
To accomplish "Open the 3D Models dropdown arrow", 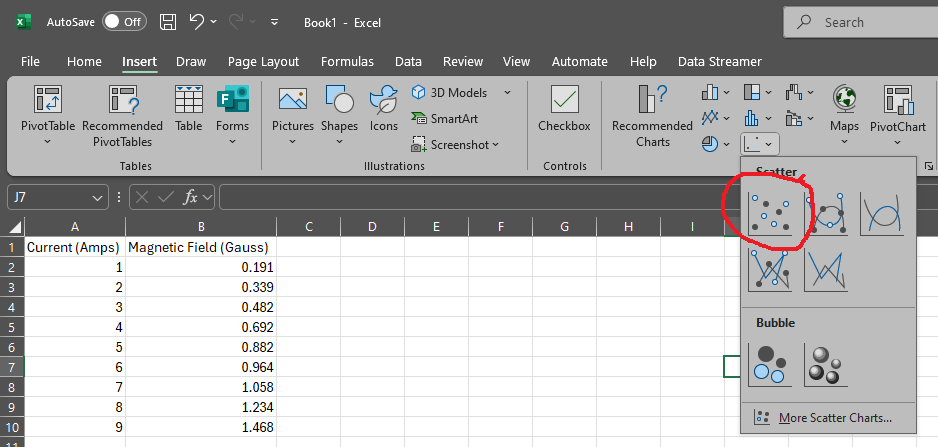I will [x=507, y=92].
